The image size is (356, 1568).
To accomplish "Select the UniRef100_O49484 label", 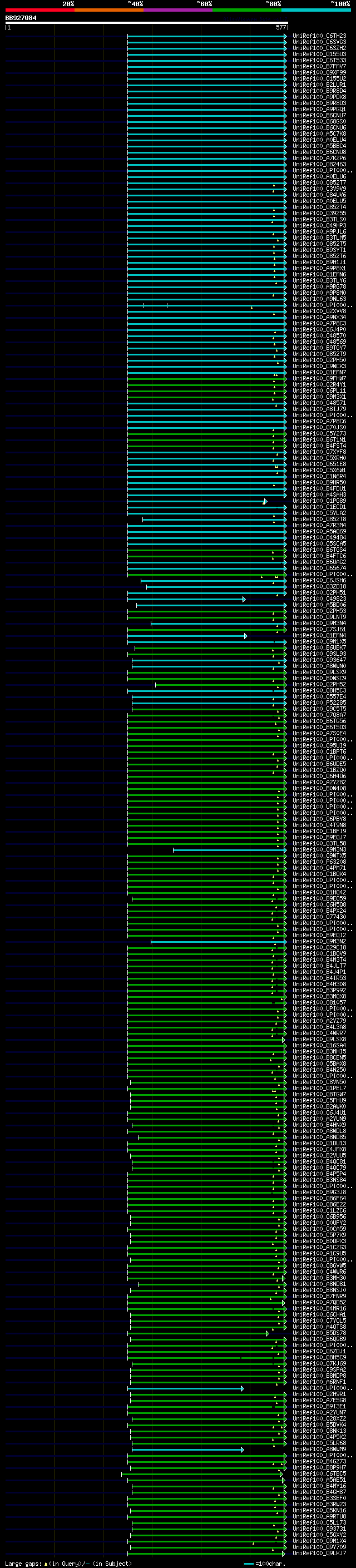I will (x=319, y=538).
